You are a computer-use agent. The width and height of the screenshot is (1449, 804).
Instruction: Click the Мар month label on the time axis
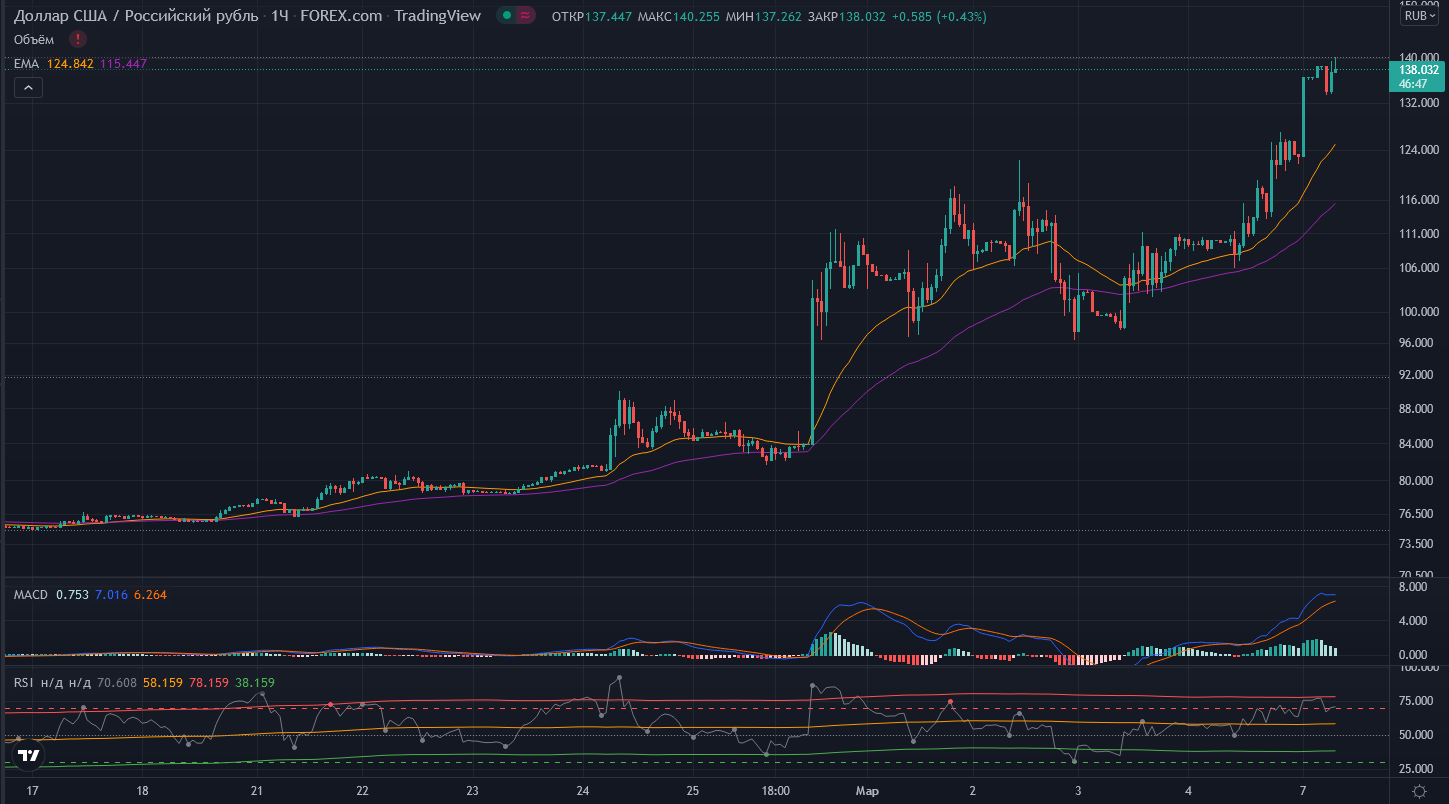[x=866, y=791]
